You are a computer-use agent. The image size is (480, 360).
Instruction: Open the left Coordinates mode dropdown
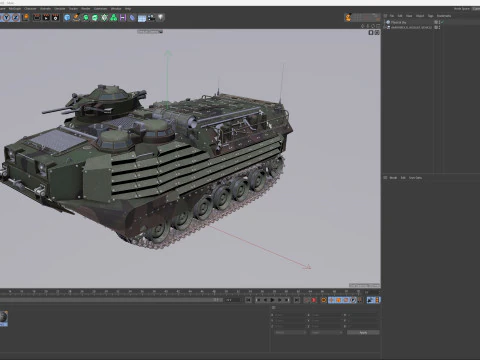click(289, 332)
